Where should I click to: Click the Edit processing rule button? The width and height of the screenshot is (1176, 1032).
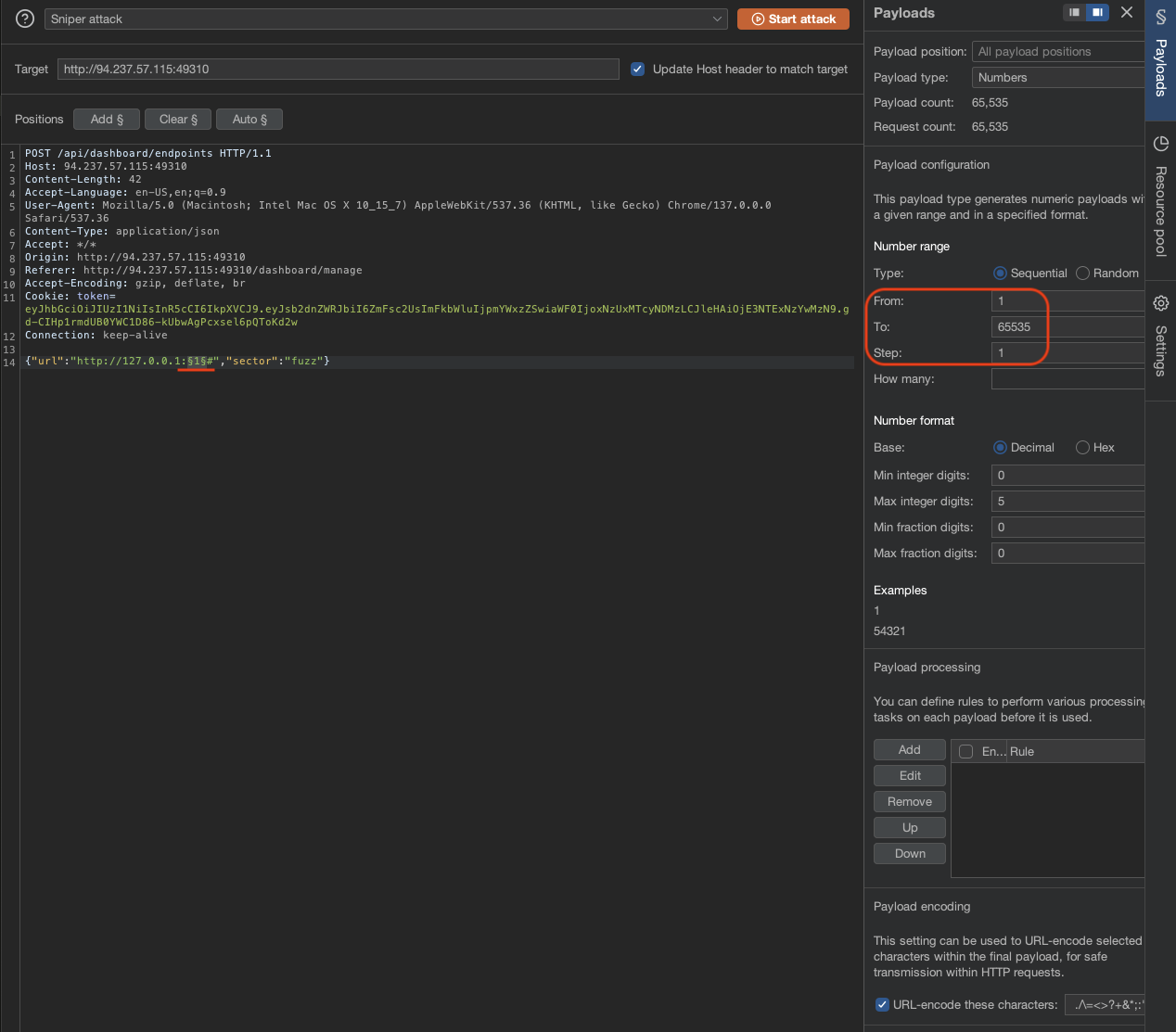point(910,776)
